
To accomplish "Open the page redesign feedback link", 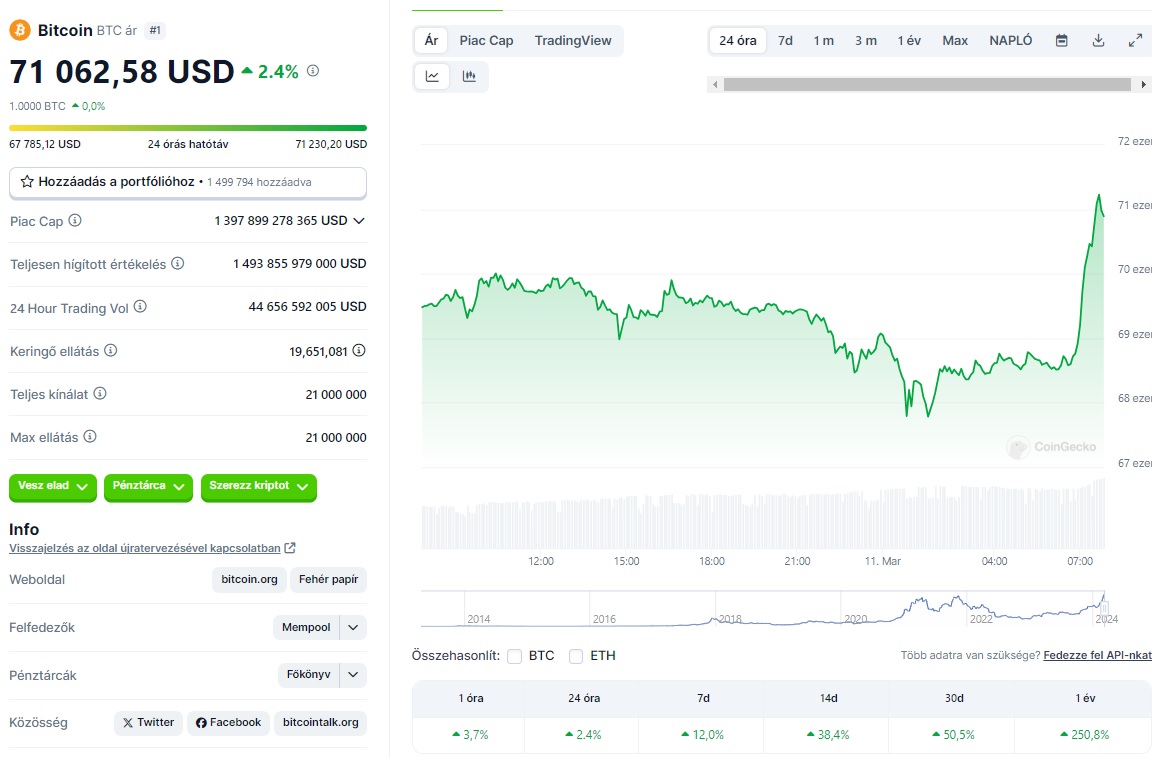I will click(145, 548).
